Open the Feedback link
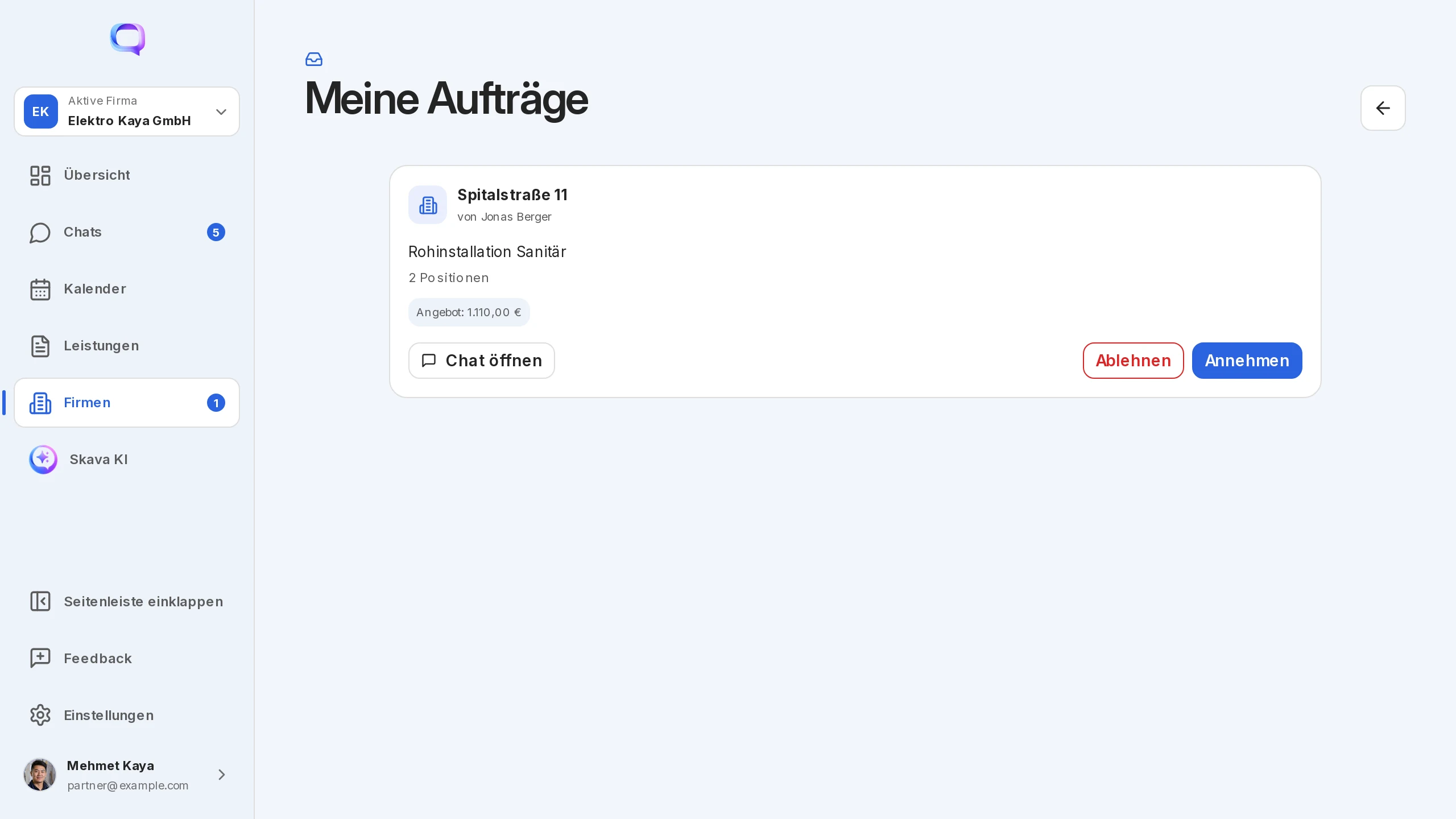 tap(127, 658)
